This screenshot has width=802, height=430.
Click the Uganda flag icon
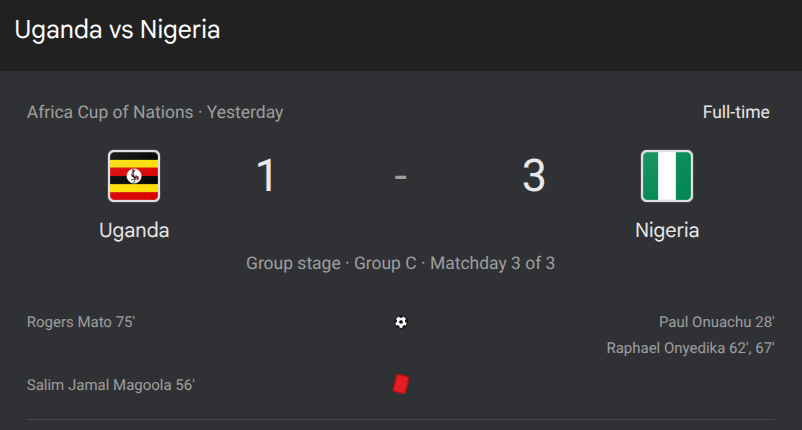pyautogui.click(x=134, y=176)
